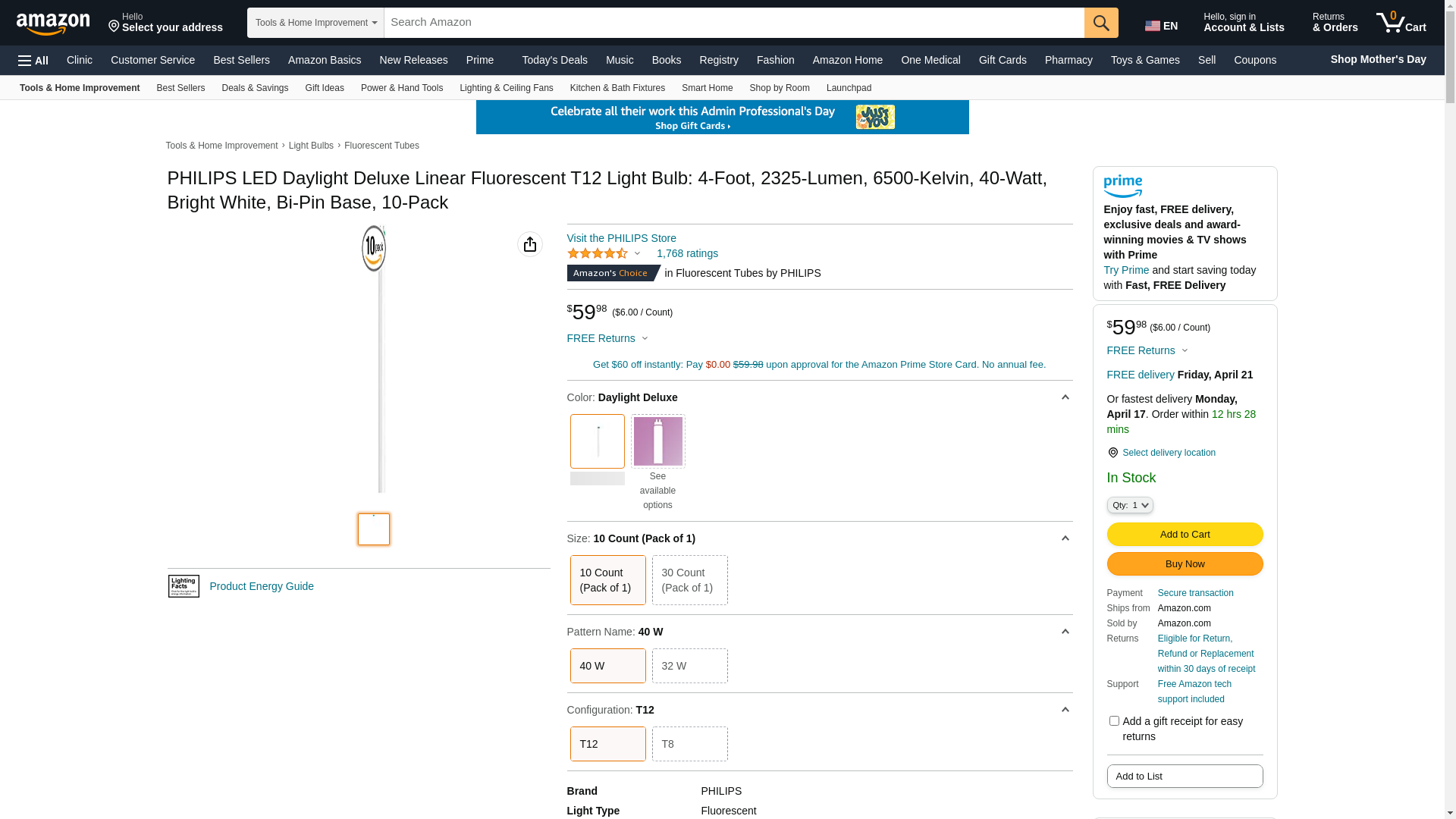The width and height of the screenshot is (1456, 819).
Task: Click the Amazon logo
Action: click(53, 24)
